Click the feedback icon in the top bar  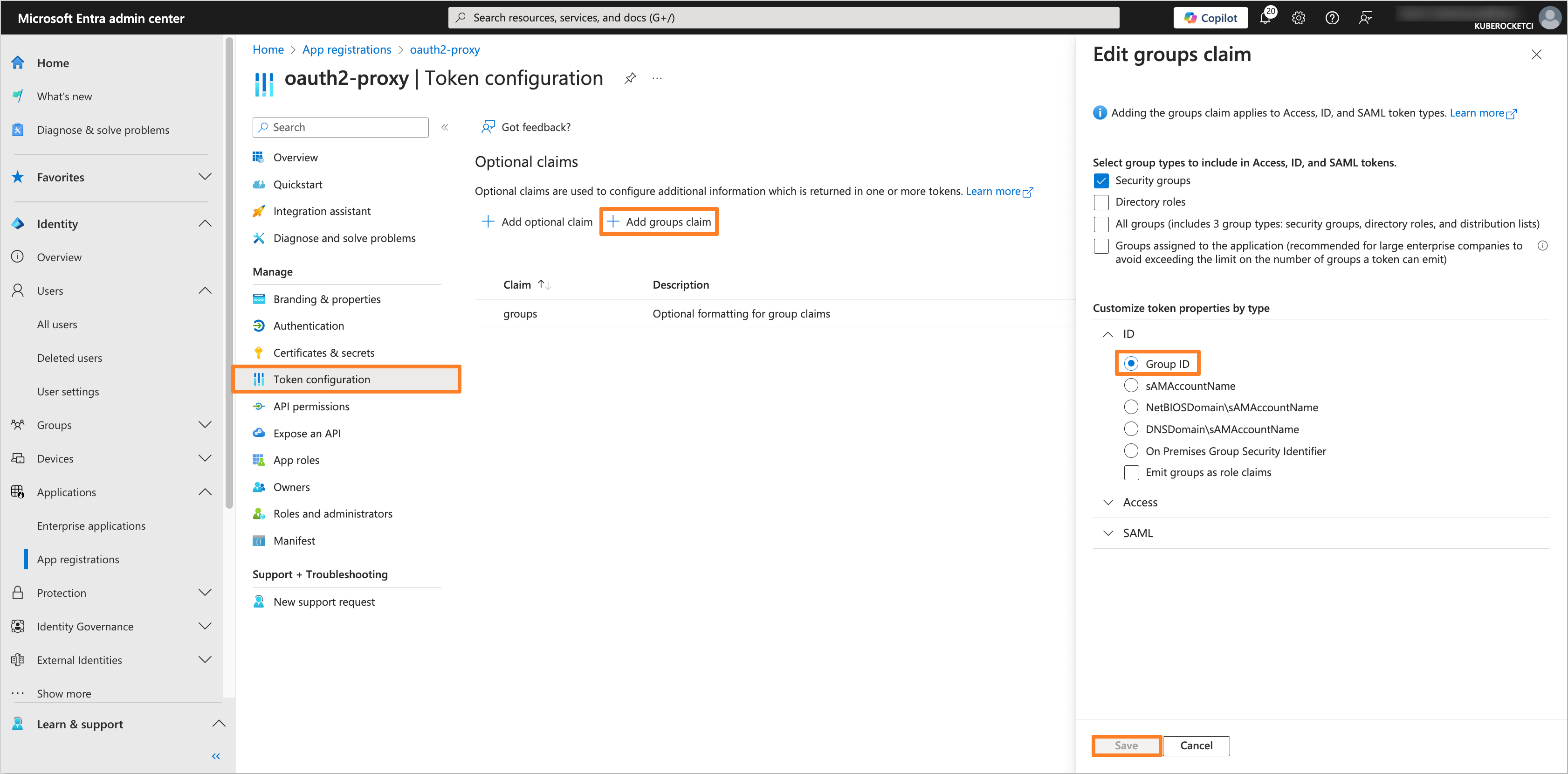[1365, 17]
